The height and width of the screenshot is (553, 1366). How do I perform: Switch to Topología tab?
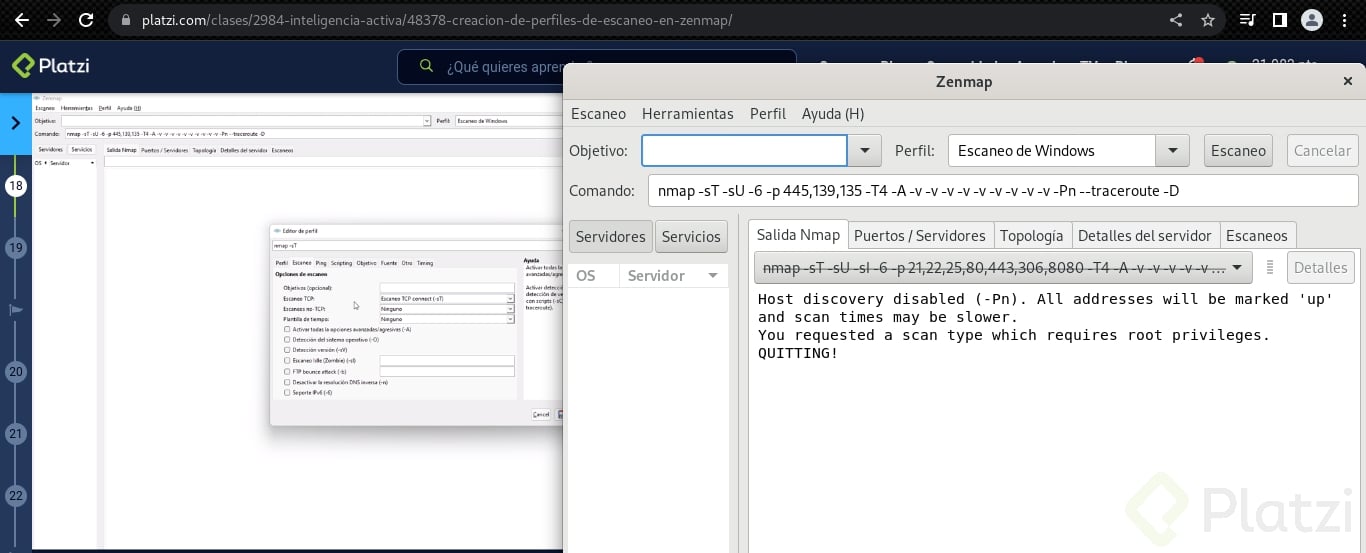coord(1032,236)
